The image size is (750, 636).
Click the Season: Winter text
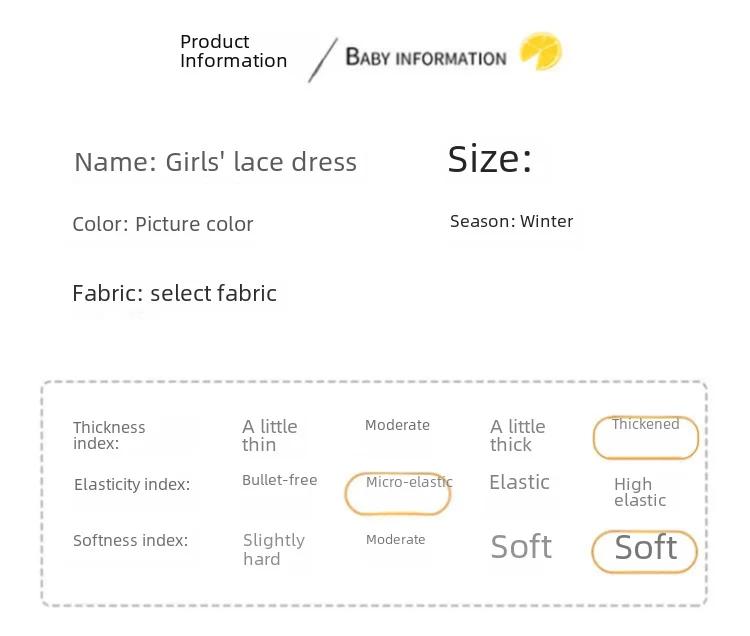pyautogui.click(x=511, y=221)
